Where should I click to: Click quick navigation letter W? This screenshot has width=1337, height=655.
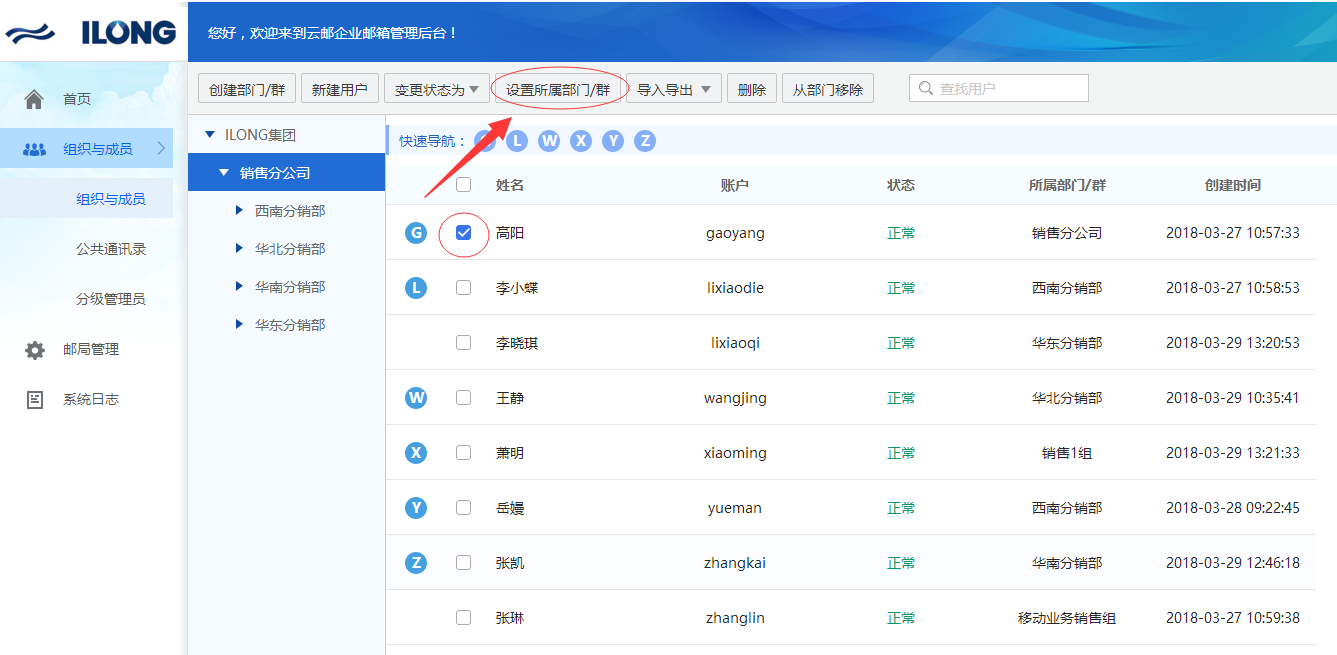[x=548, y=141]
